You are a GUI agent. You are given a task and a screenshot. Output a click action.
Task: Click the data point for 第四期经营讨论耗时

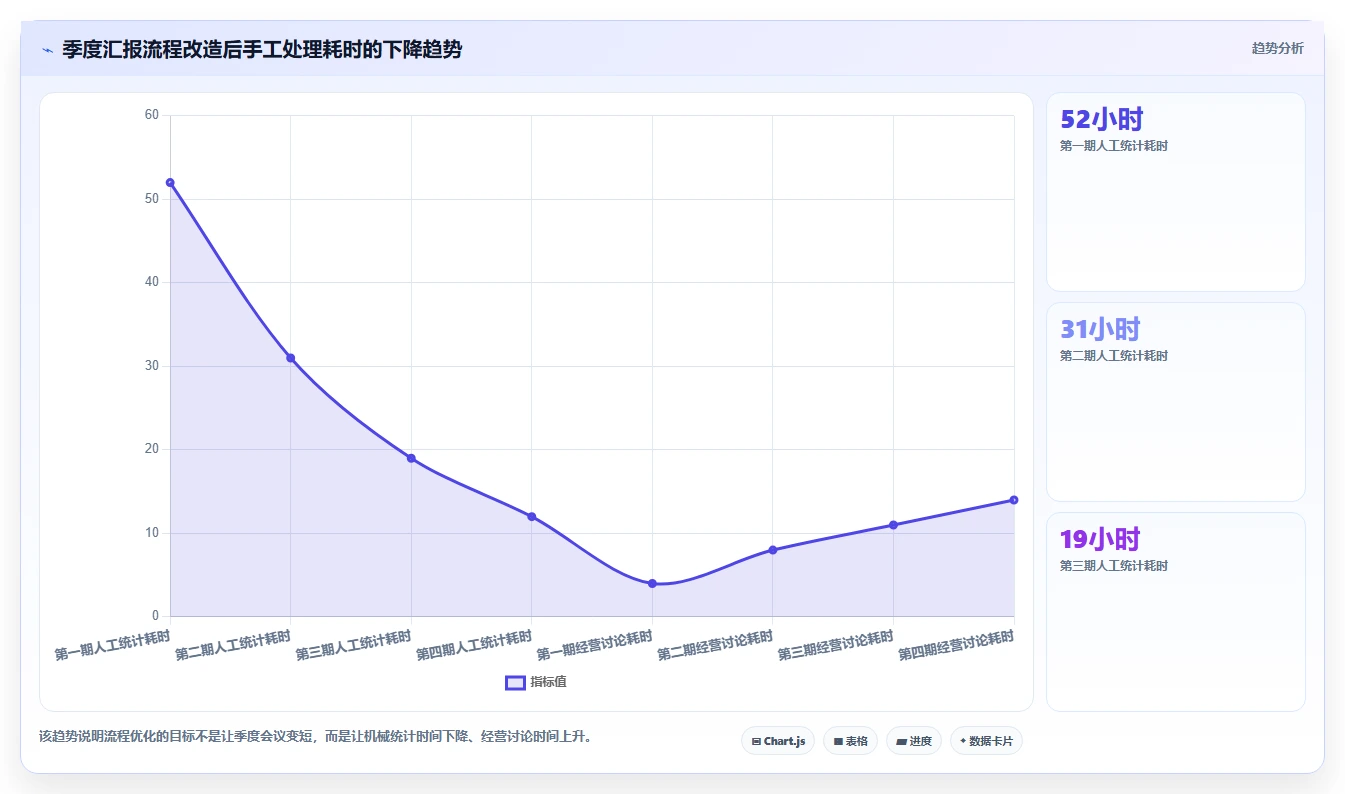[1014, 500]
